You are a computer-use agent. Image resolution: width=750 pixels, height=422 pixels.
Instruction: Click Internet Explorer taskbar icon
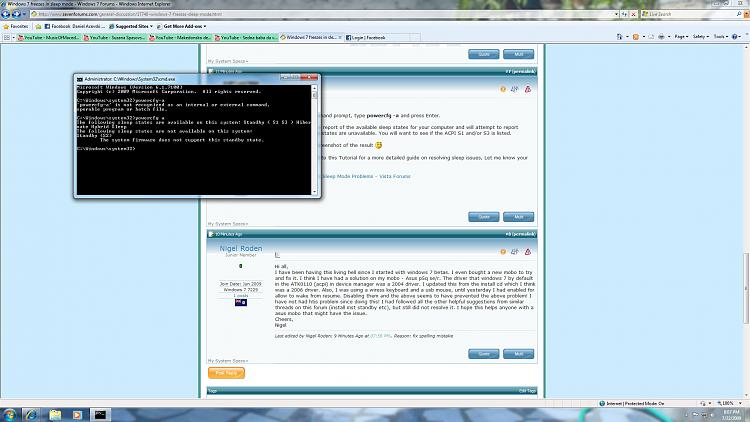click(31, 415)
